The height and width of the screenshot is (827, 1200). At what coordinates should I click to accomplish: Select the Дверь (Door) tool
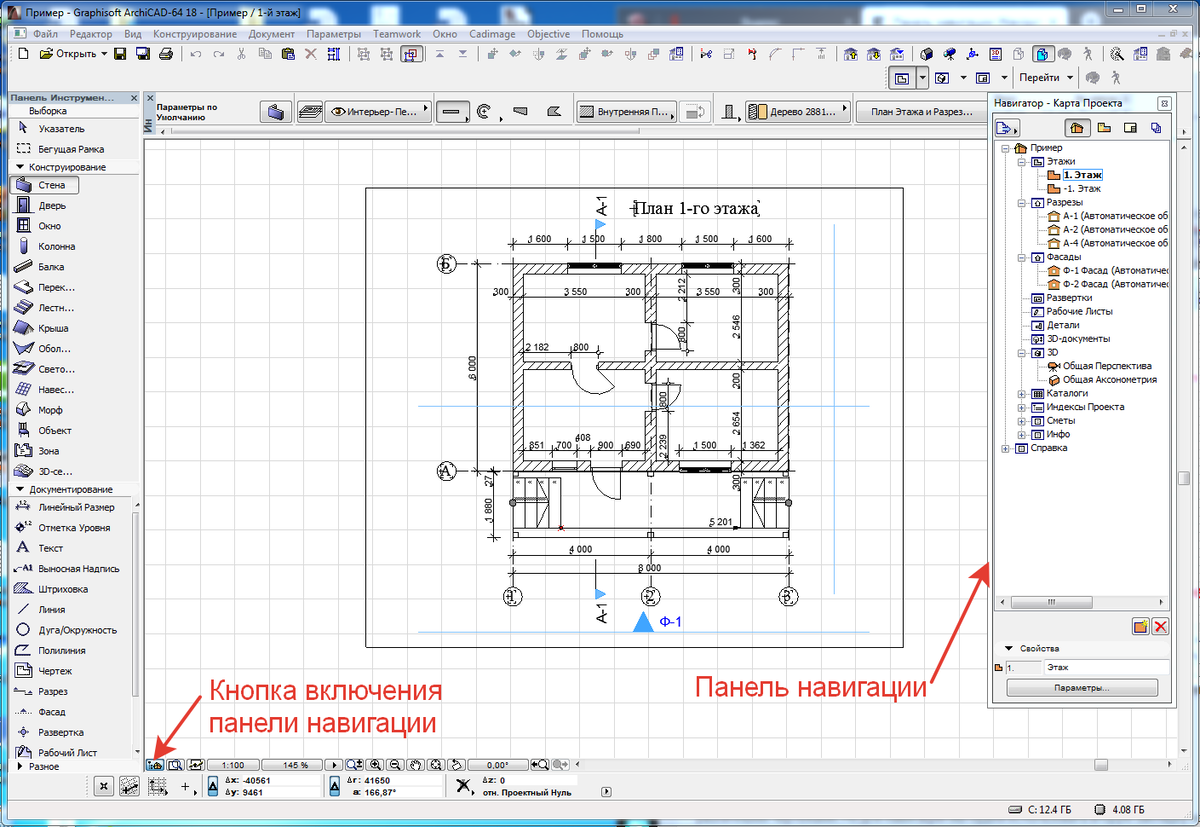tap(40, 205)
